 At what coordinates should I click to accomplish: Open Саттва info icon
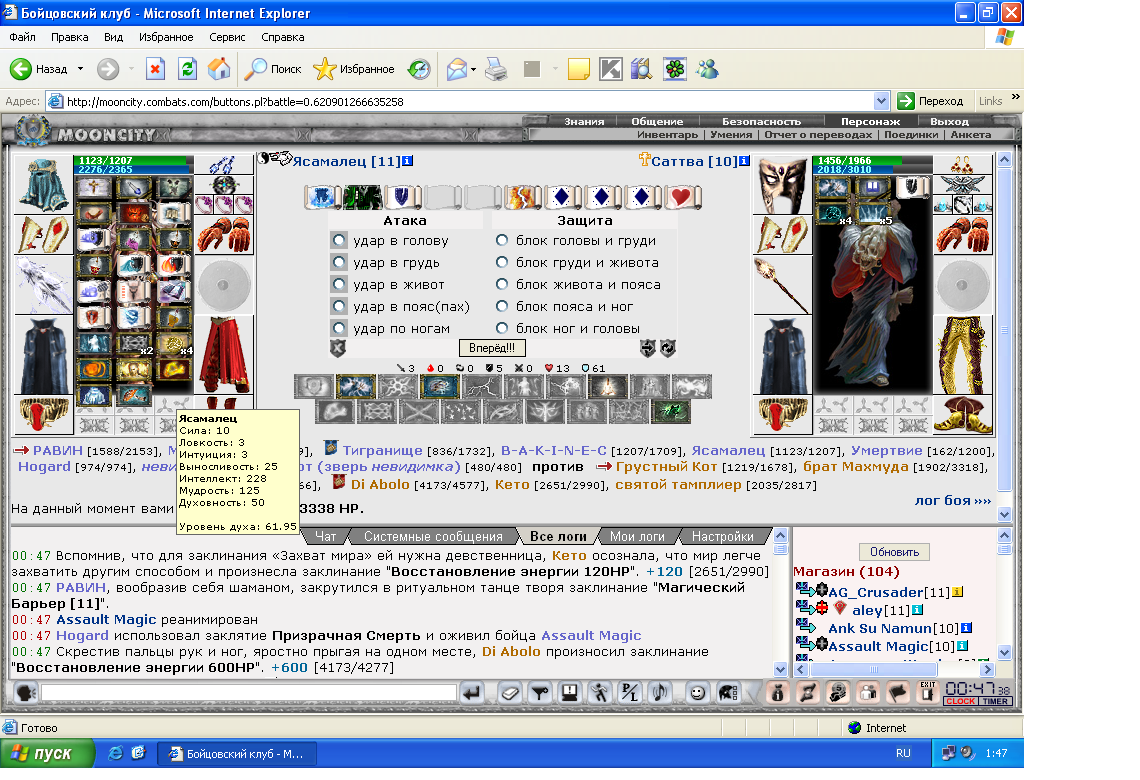tap(744, 161)
